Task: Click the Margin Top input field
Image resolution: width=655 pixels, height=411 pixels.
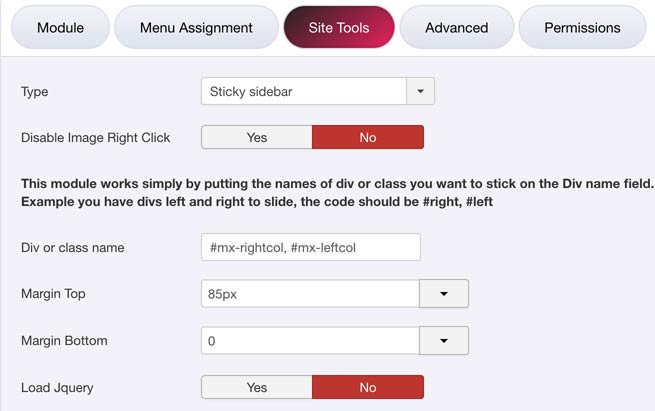Action: click(x=309, y=294)
